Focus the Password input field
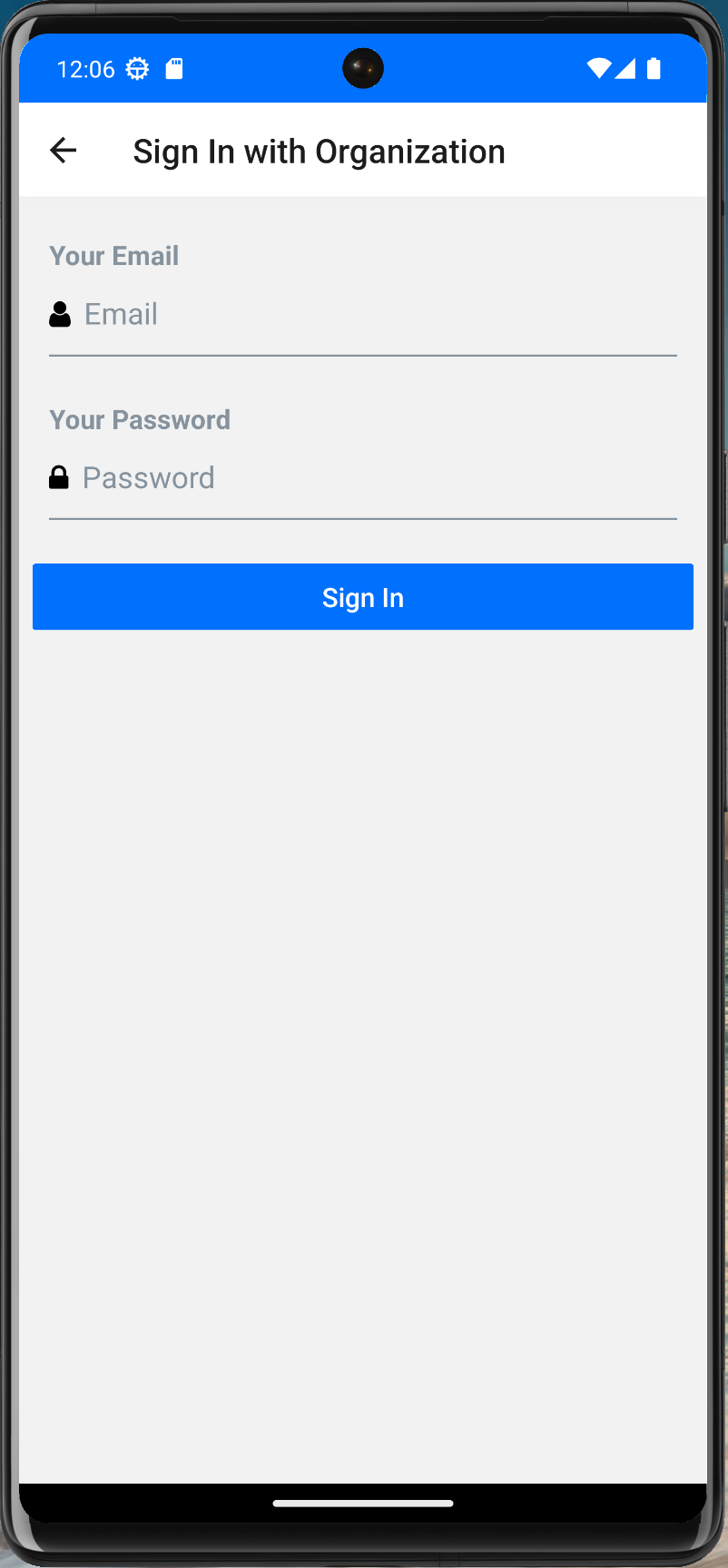The width and height of the screenshot is (728, 1568). click(363, 478)
